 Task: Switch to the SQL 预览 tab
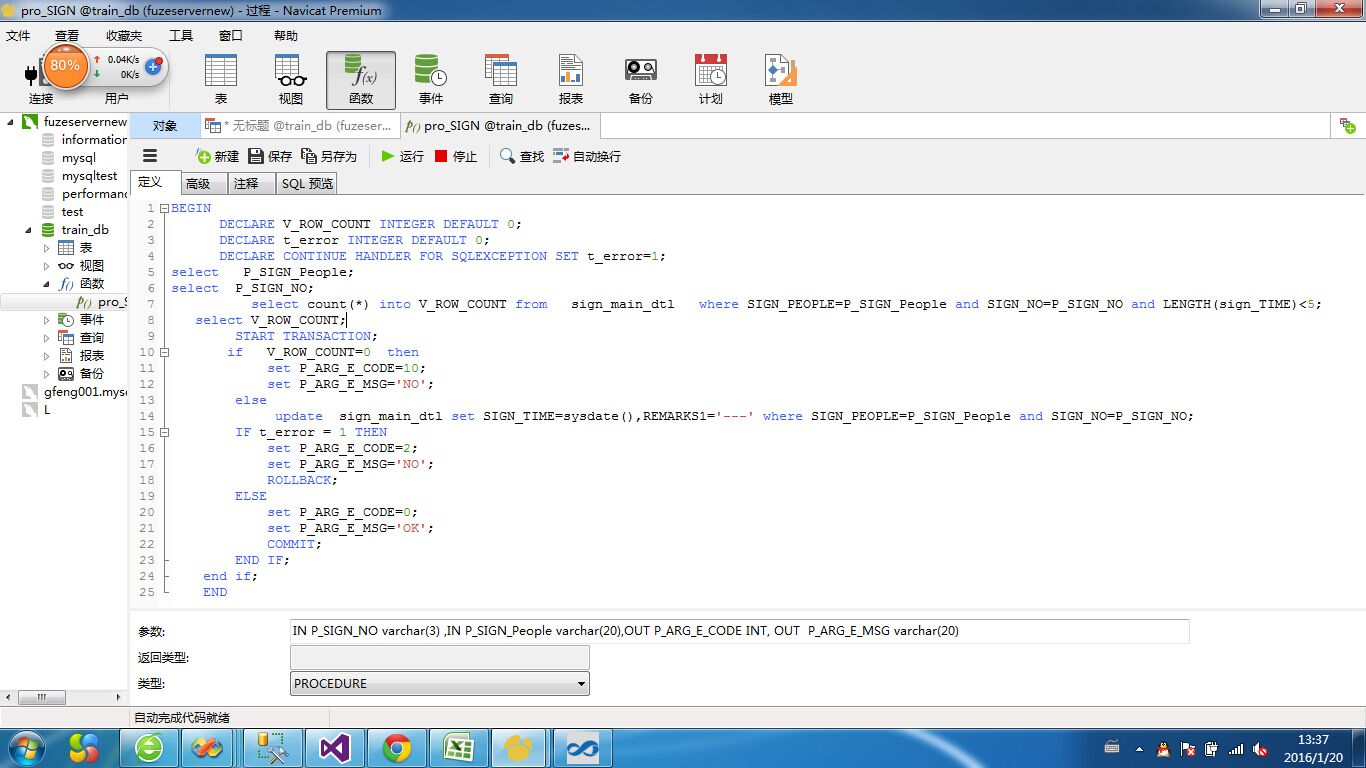click(307, 183)
